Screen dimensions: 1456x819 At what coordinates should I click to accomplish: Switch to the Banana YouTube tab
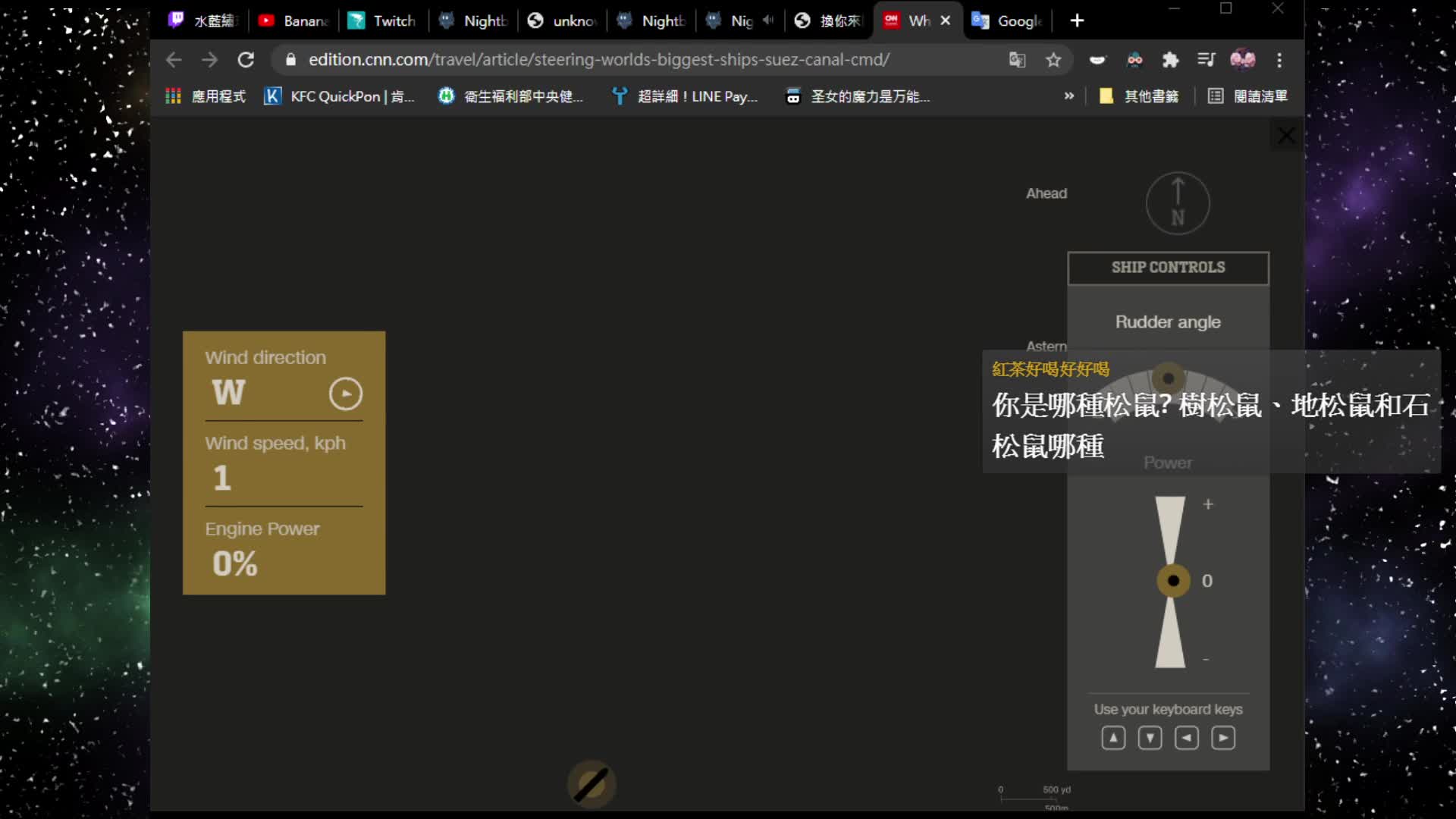pos(294,20)
